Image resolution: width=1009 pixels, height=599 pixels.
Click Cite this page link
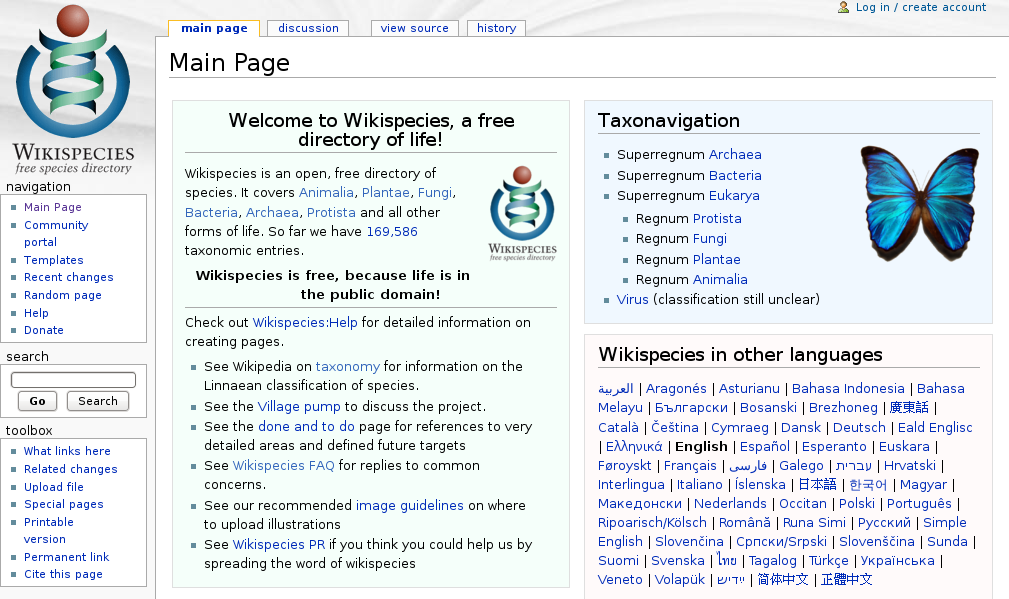tap(63, 575)
